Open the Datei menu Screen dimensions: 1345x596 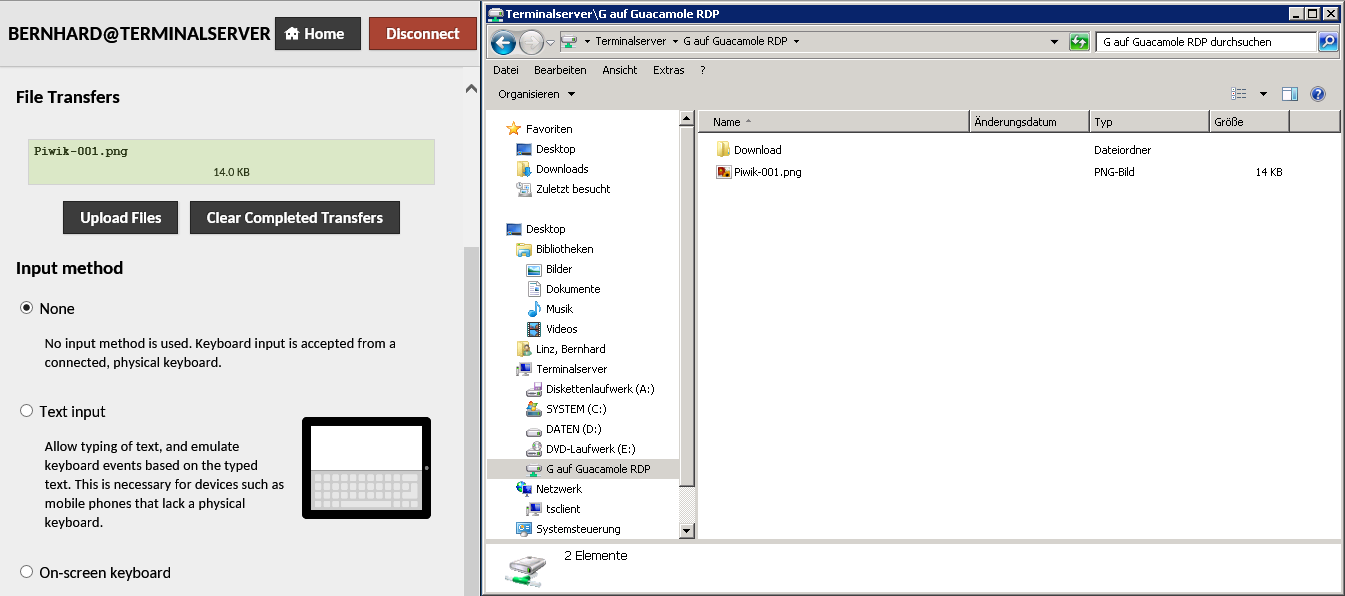[506, 70]
